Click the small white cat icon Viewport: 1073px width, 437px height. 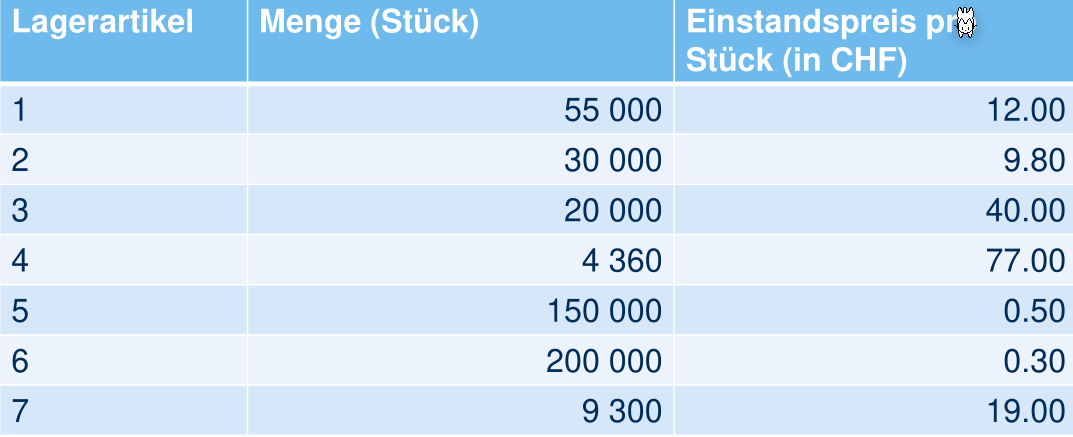(x=965, y=22)
